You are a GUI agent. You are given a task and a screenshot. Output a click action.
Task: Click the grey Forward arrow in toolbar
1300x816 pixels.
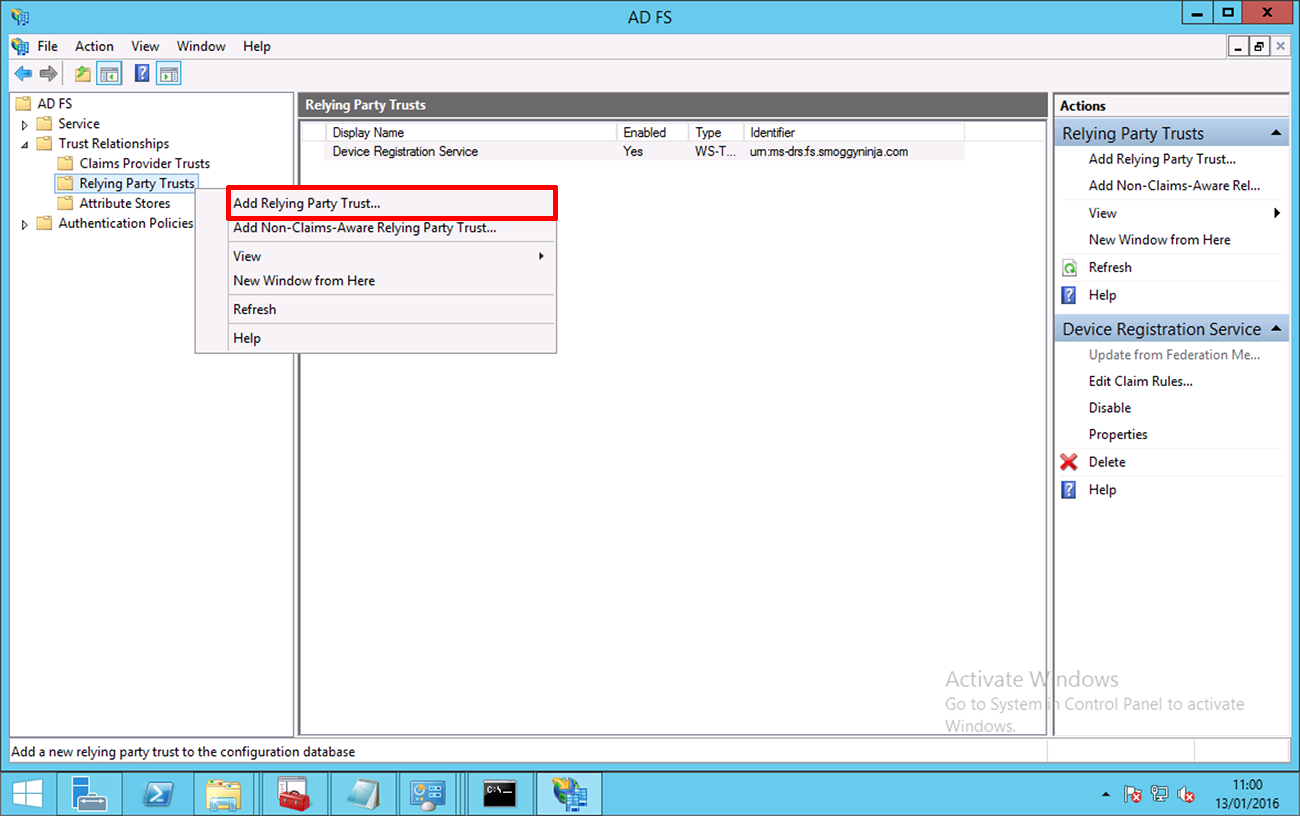(48, 73)
